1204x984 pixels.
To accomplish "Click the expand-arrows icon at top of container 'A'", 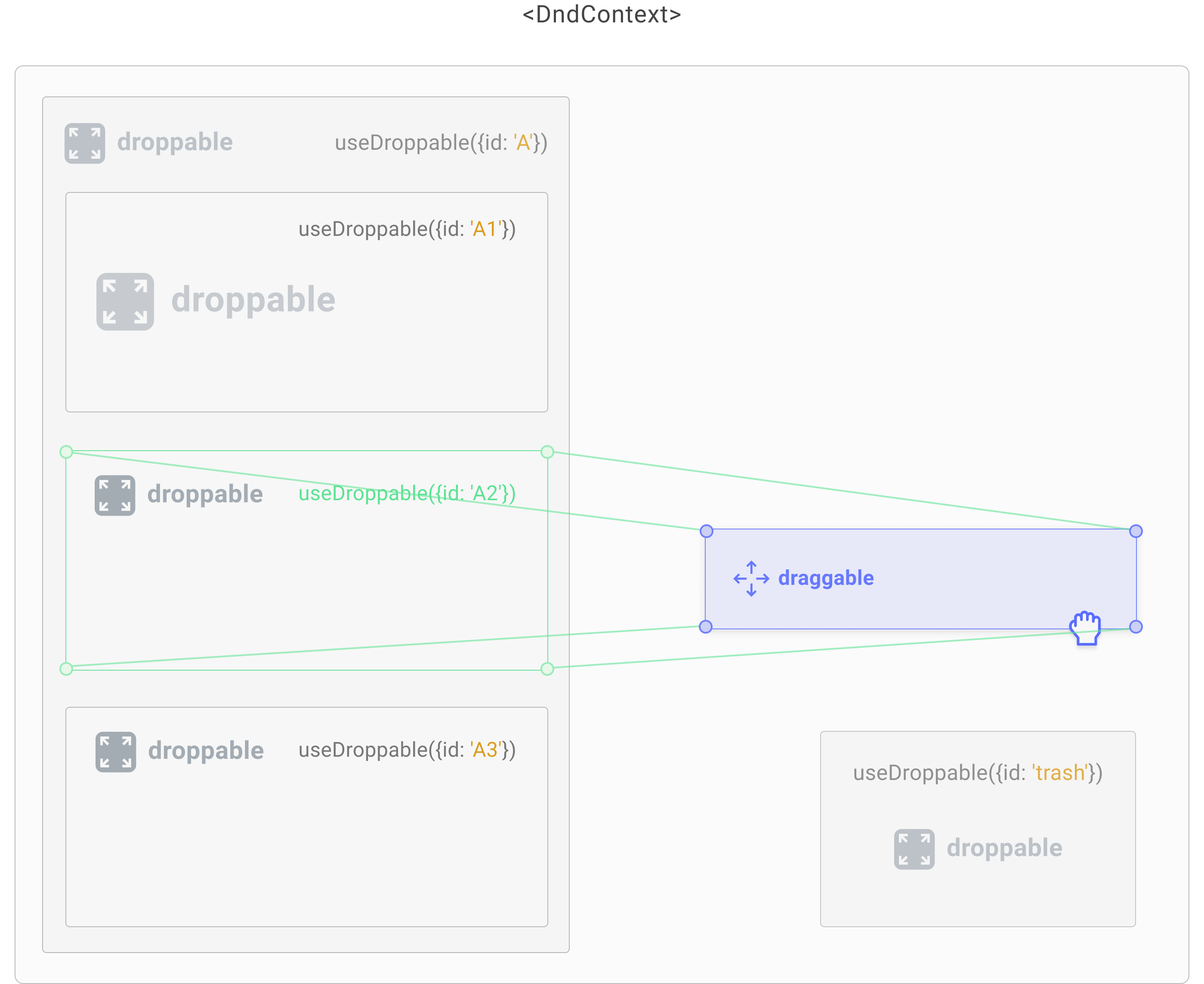I will [85, 142].
